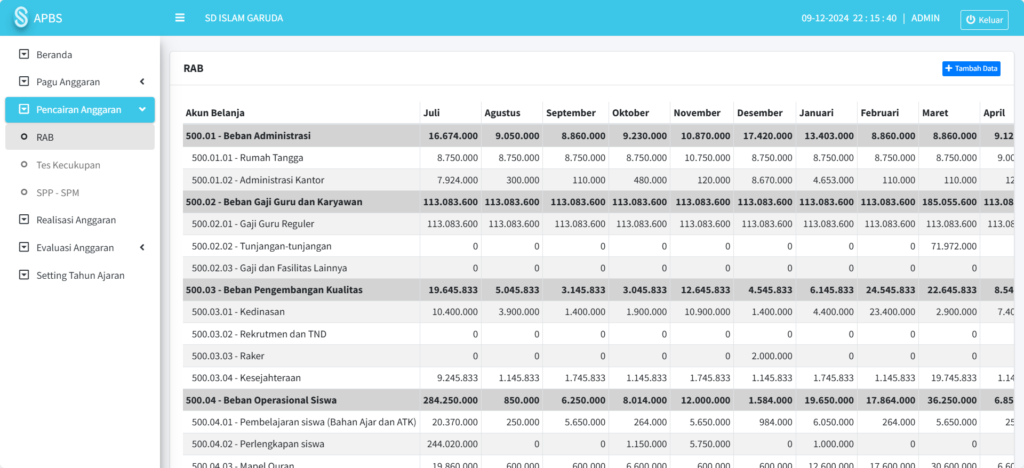Click the Pagu Anggaran sidebar icon
Screen dimensions: 1024x468
24,82
